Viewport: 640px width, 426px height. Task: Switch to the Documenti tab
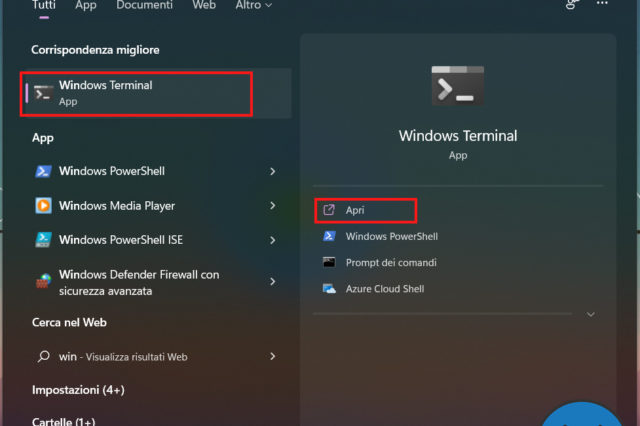(144, 5)
